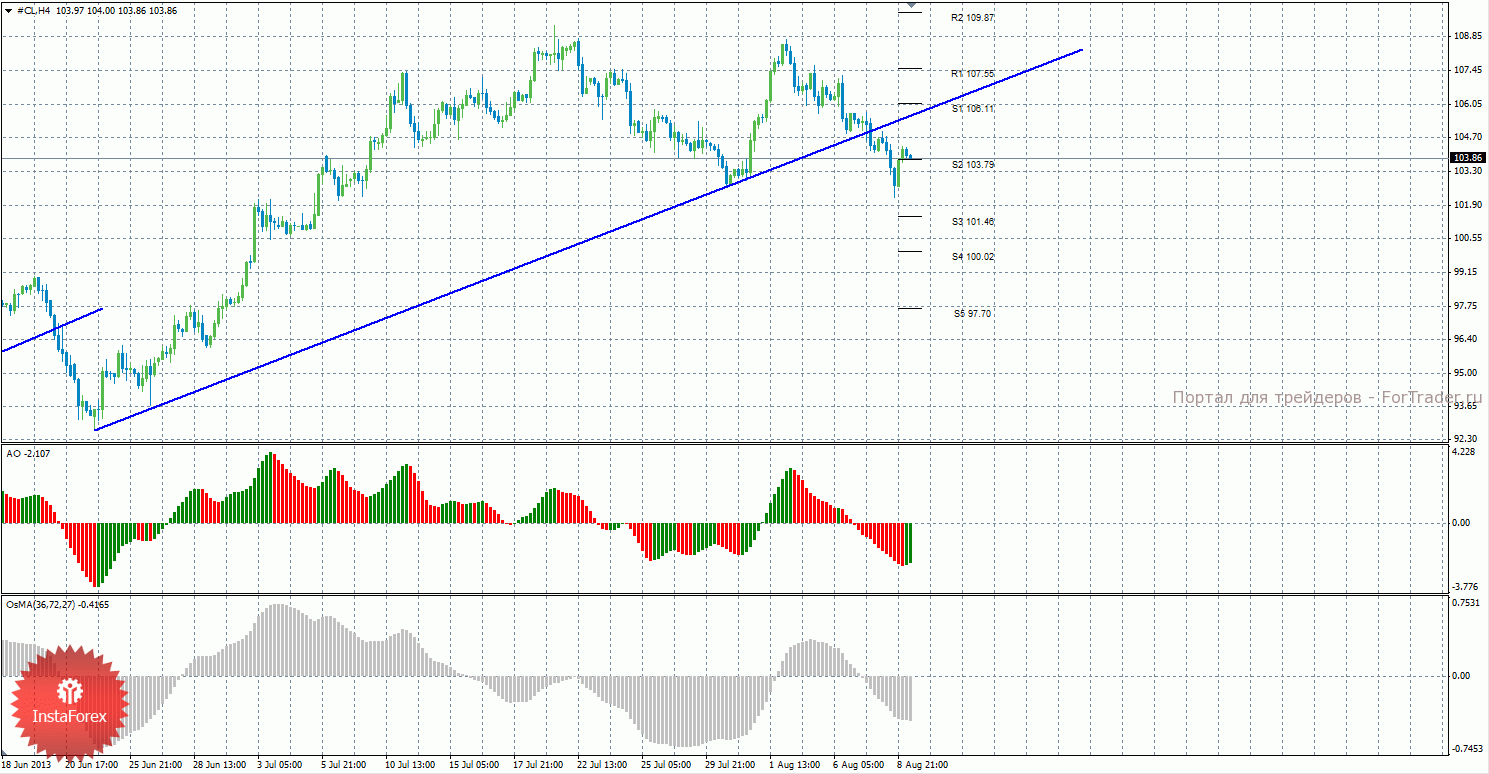
Task: Click the S3 101.46 support label
Action: 972,221
